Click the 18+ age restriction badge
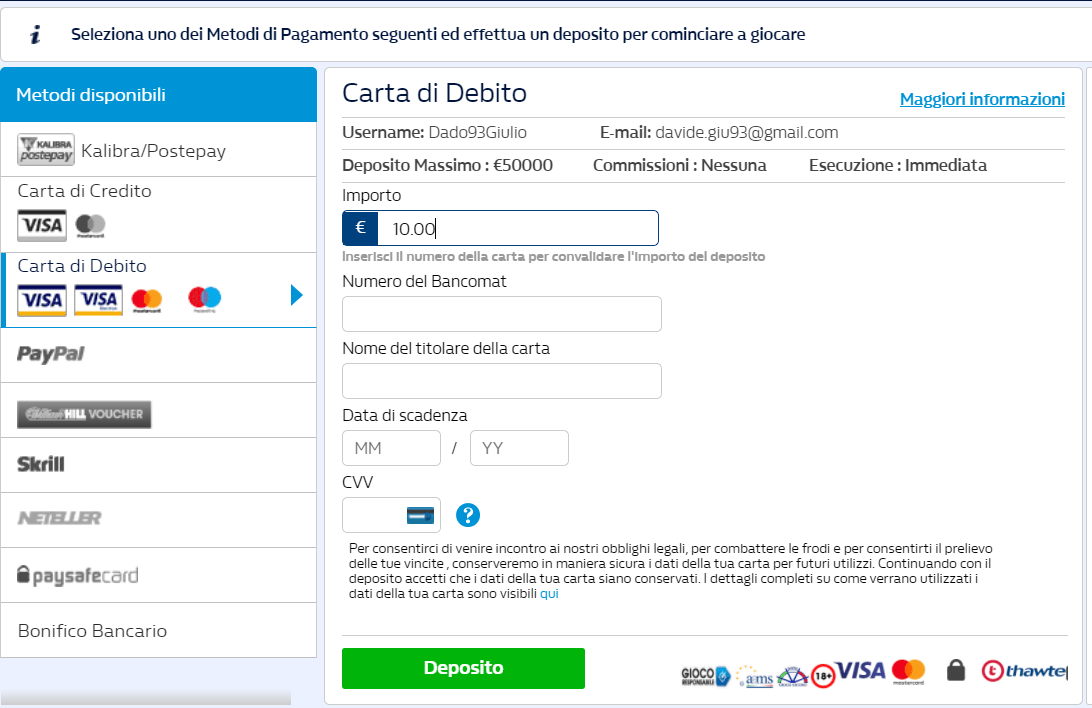 pyautogui.click(x=823, y=675)
